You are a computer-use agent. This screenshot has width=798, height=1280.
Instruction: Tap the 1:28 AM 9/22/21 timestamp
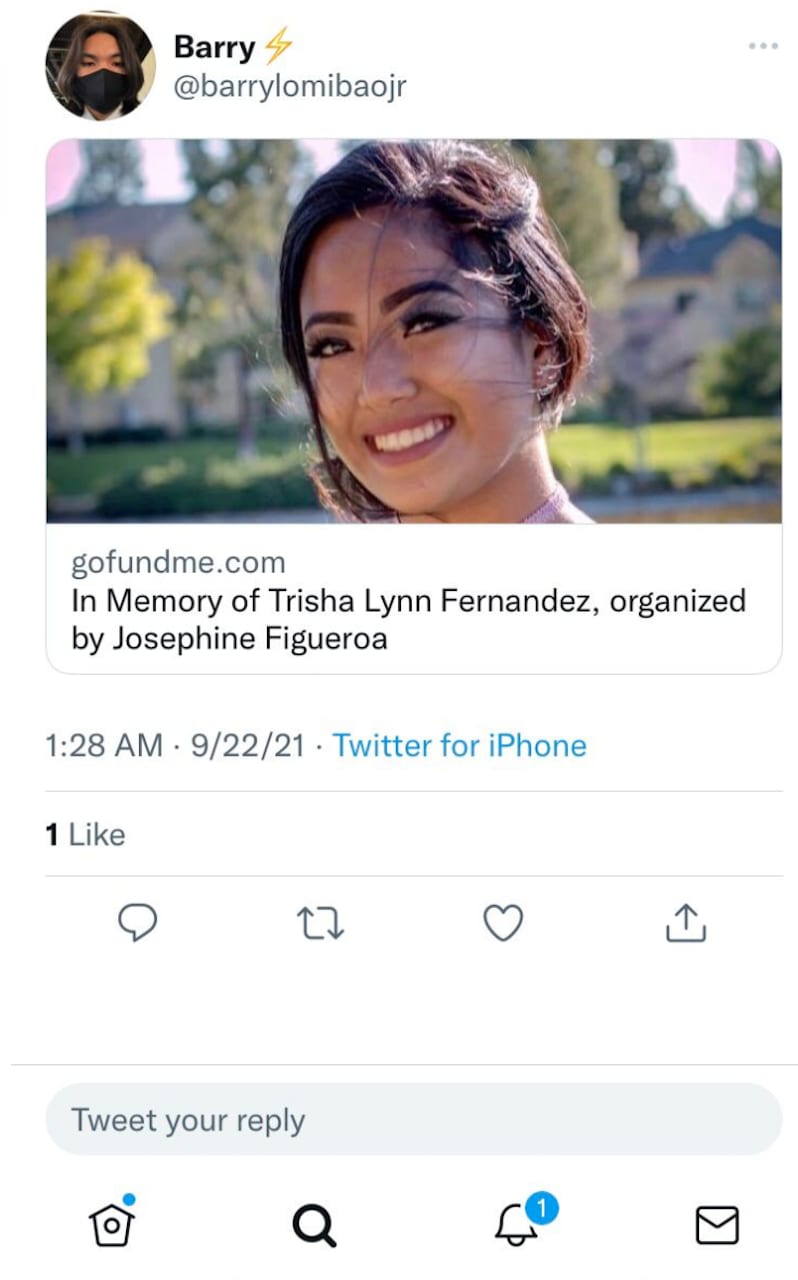pos(175,745)
